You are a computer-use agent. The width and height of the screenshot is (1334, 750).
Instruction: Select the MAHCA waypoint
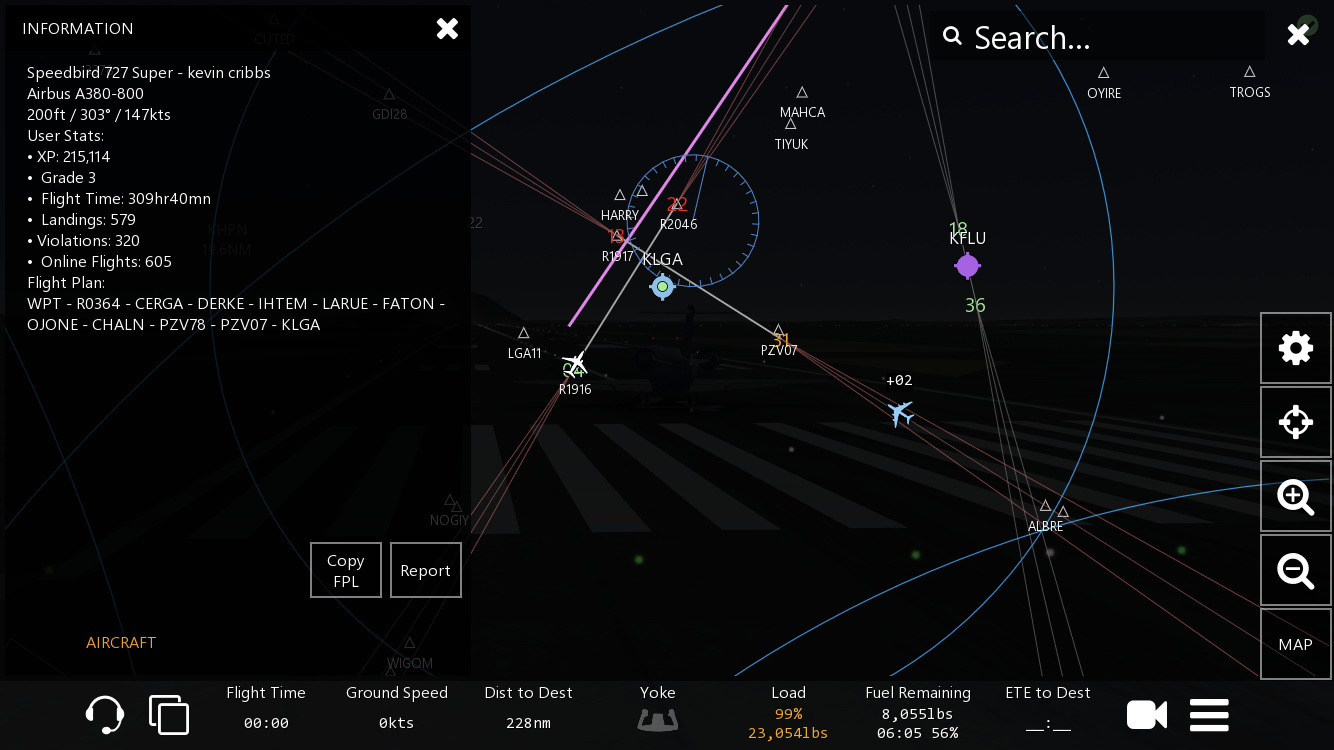(802, 93)
